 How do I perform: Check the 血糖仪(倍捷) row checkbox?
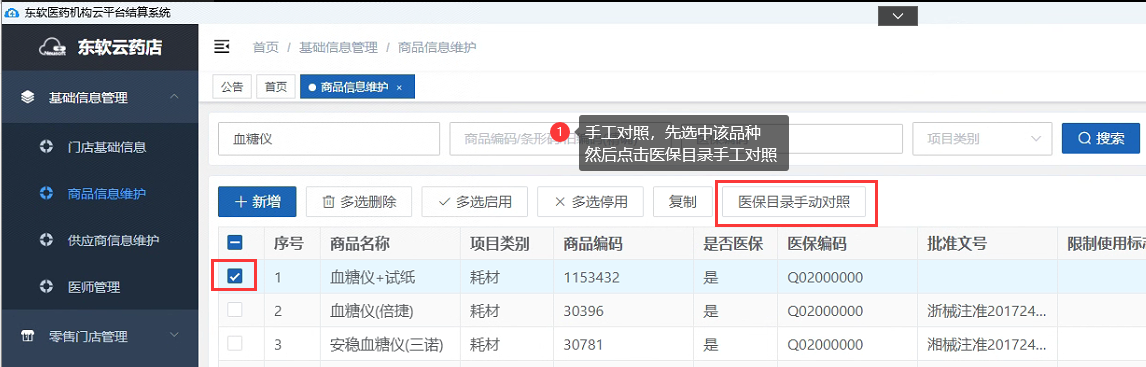(x=235, y=310)
